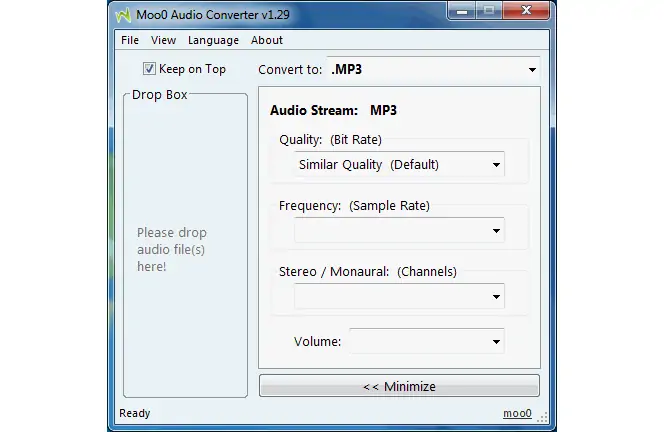Click the Moo0 app icon in title bar
The height and width of the screenshot is (432, 664).
tap(123, 15)
